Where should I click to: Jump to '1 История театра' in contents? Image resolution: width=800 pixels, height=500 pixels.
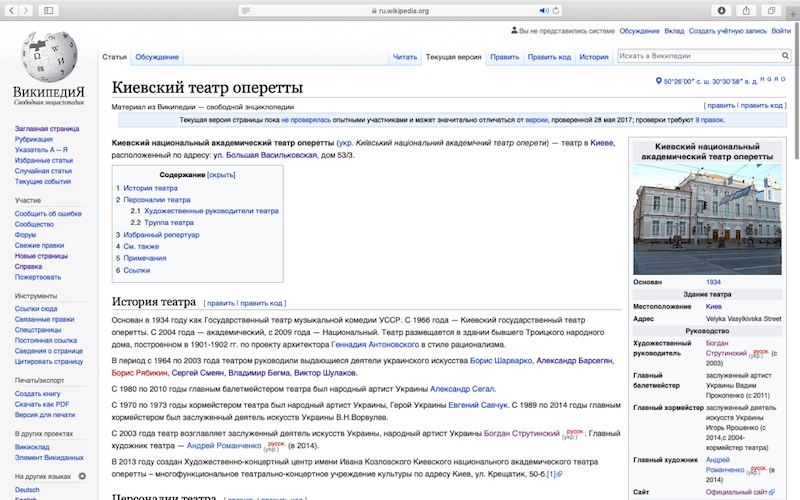click(x=146, y=188)
